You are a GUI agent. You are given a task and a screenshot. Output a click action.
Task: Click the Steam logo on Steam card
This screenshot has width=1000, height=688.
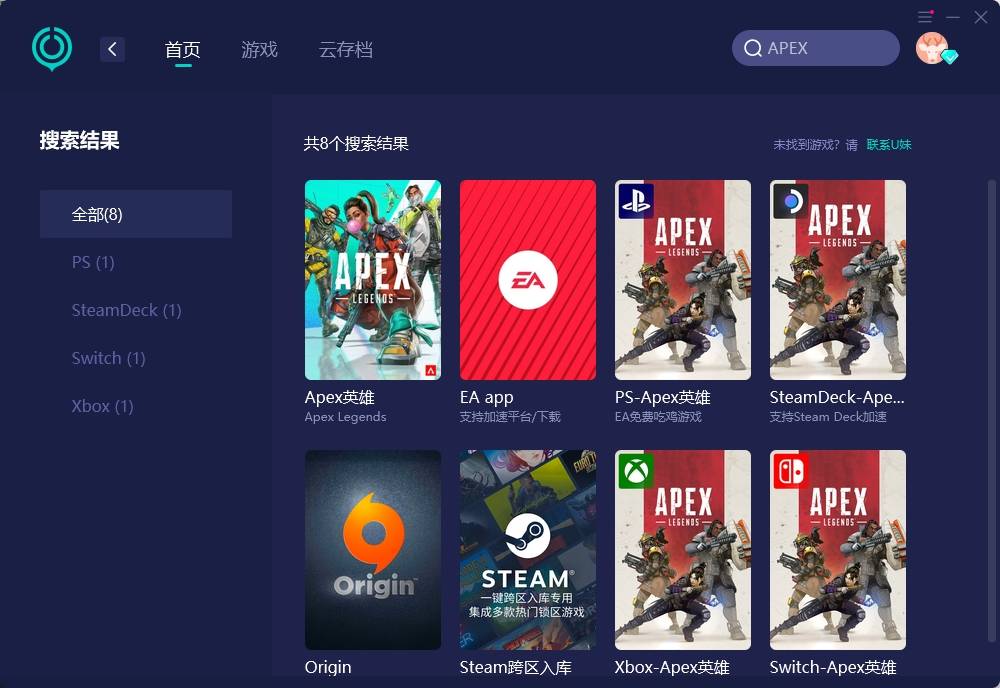tap(527, 536)
